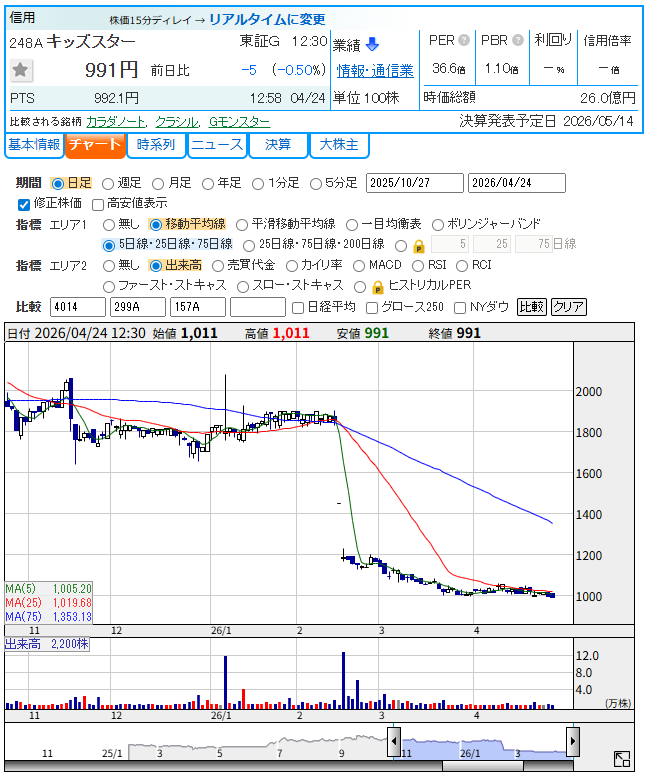Click the blue down arrow beside 業績

(372, 44)
